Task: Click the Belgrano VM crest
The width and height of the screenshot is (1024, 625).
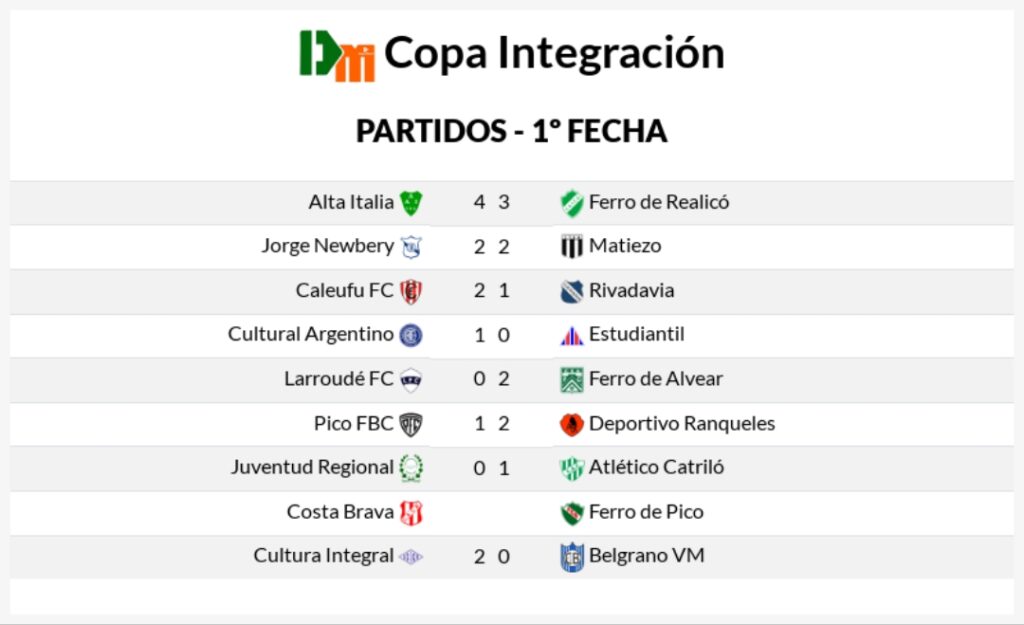Action: [572, 557]
